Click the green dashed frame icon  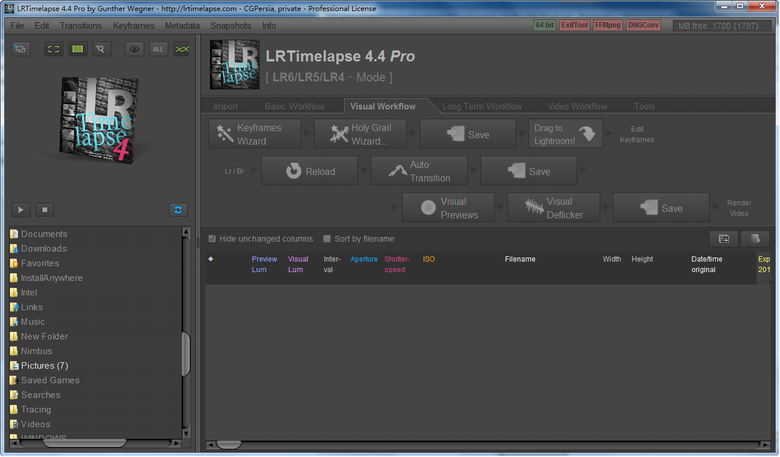(x=54, y=48)
